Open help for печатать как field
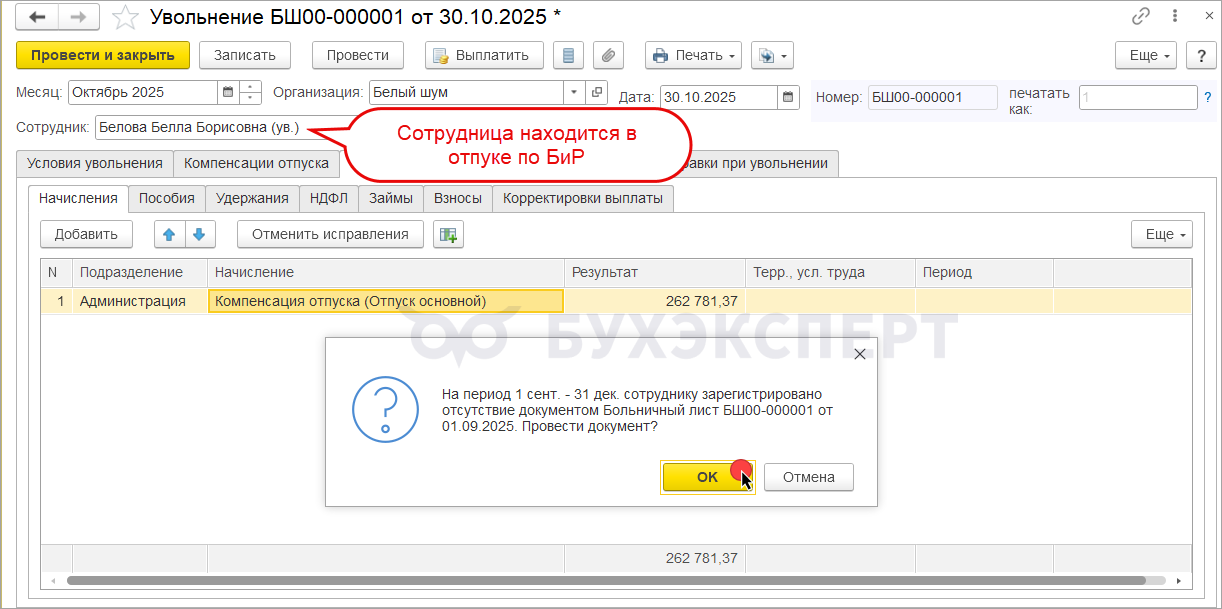The height and width of the screenshot is (609, 1222). [1208, 97]
